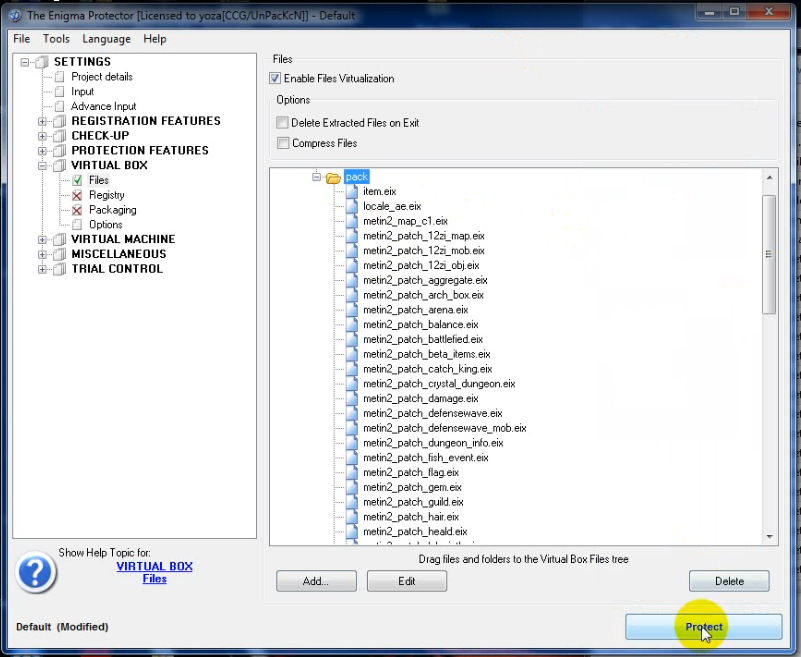Open the Tools menu
This screenshot has height=657, width=801.
click(x=56, y=39)
